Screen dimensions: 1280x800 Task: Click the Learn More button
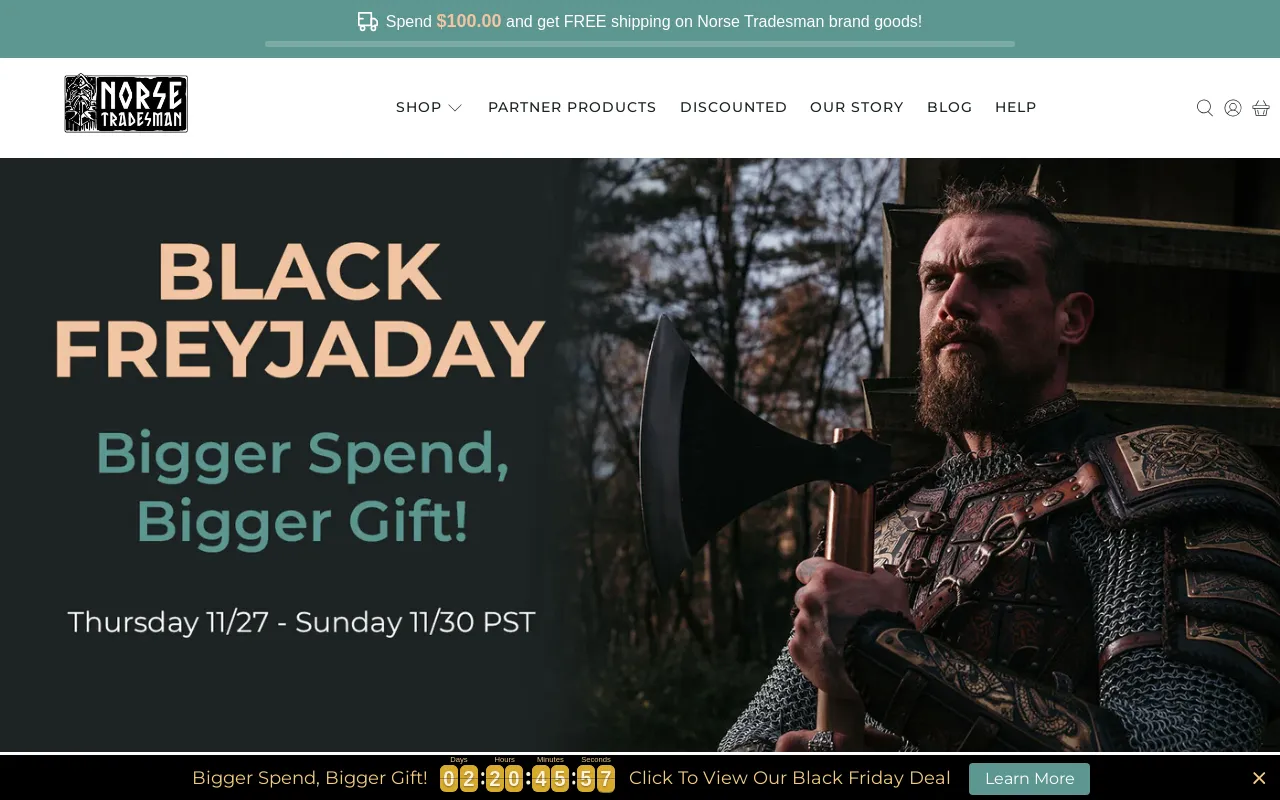(x=1029, y=778)
